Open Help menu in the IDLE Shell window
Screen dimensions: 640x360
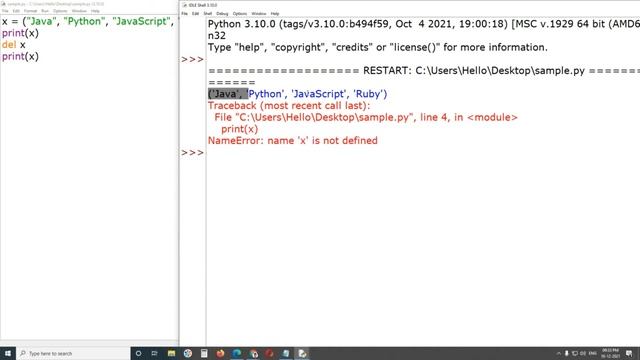(x=275, y=13)
